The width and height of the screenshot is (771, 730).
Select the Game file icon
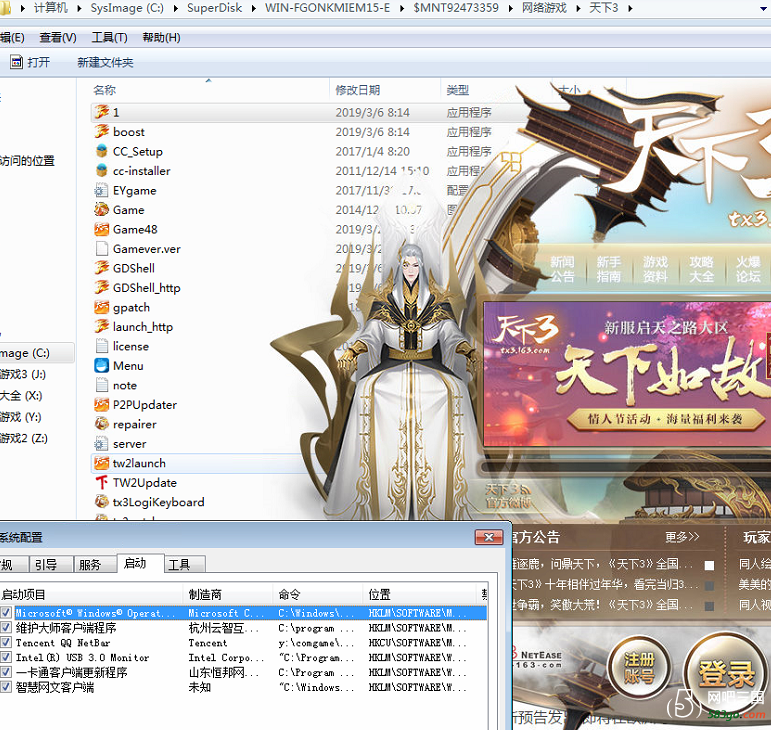coord(102,210)
